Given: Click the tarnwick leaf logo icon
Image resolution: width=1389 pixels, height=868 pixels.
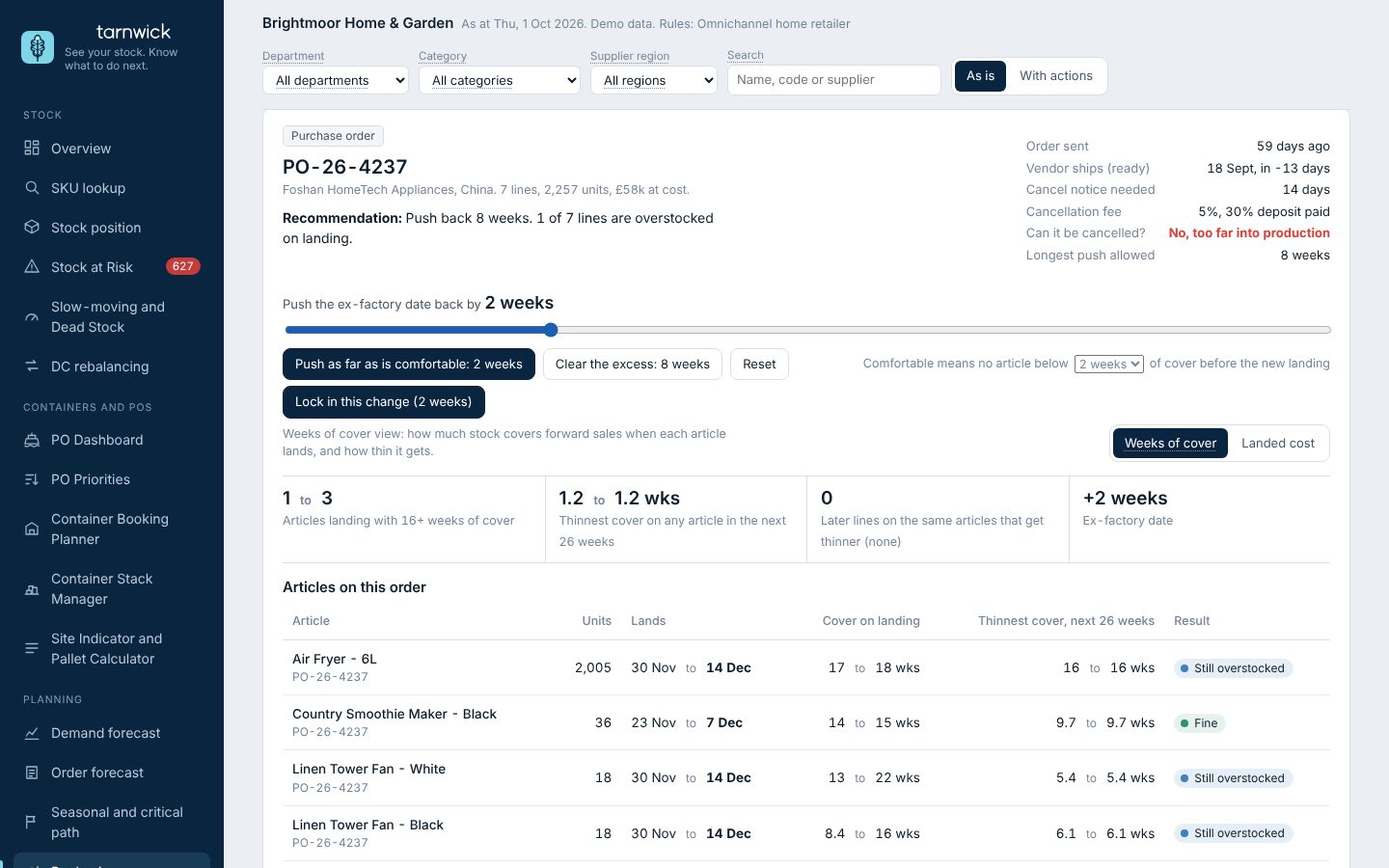Looking at the screenshot, I should coord(38,47).
